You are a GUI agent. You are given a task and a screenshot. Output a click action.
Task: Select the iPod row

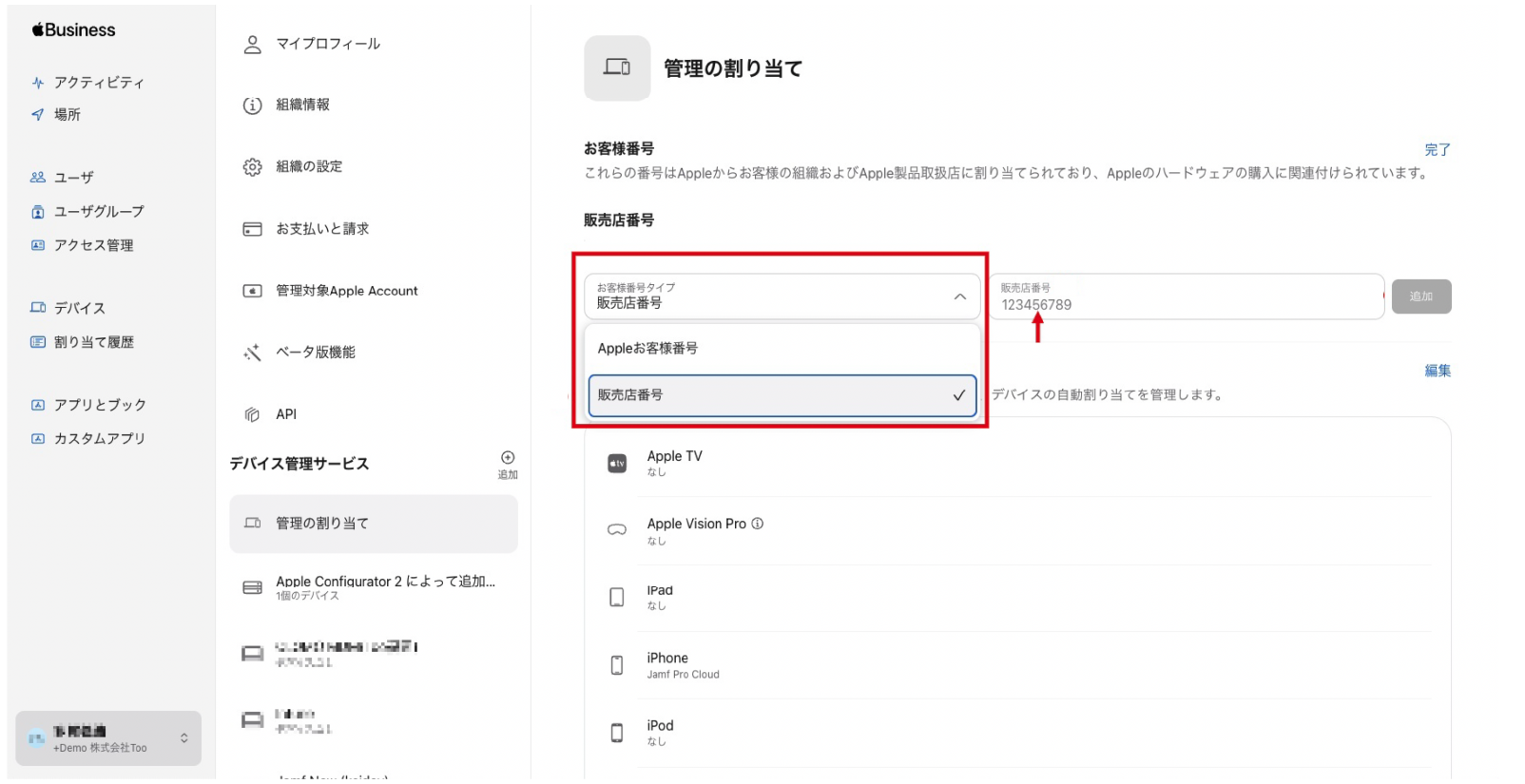coord(1017,733)
